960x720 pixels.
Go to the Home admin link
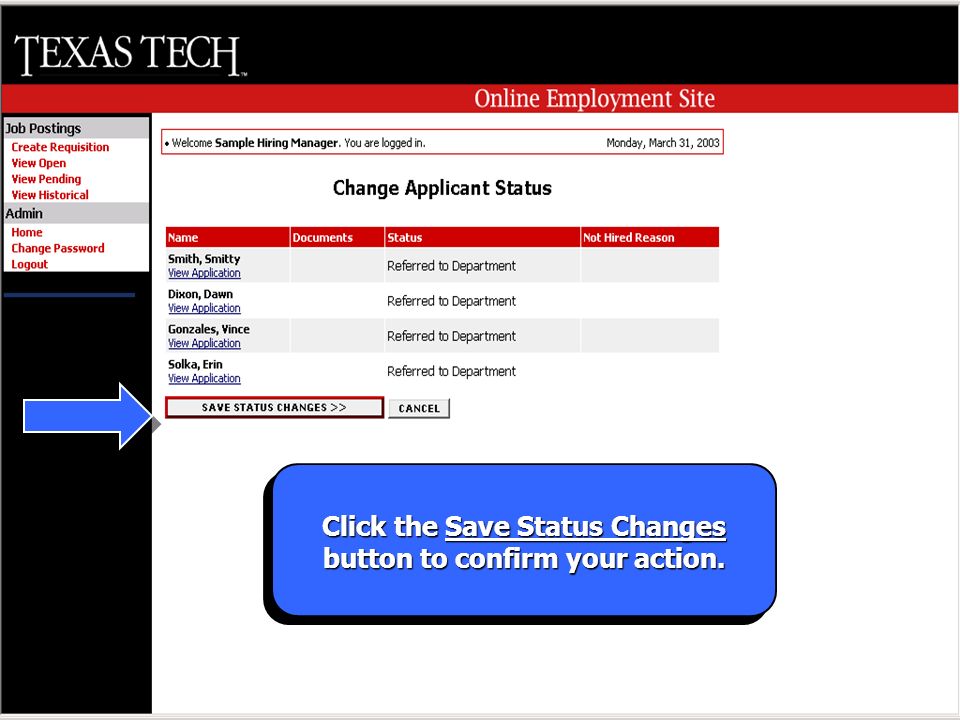click(x=27, y=232)
